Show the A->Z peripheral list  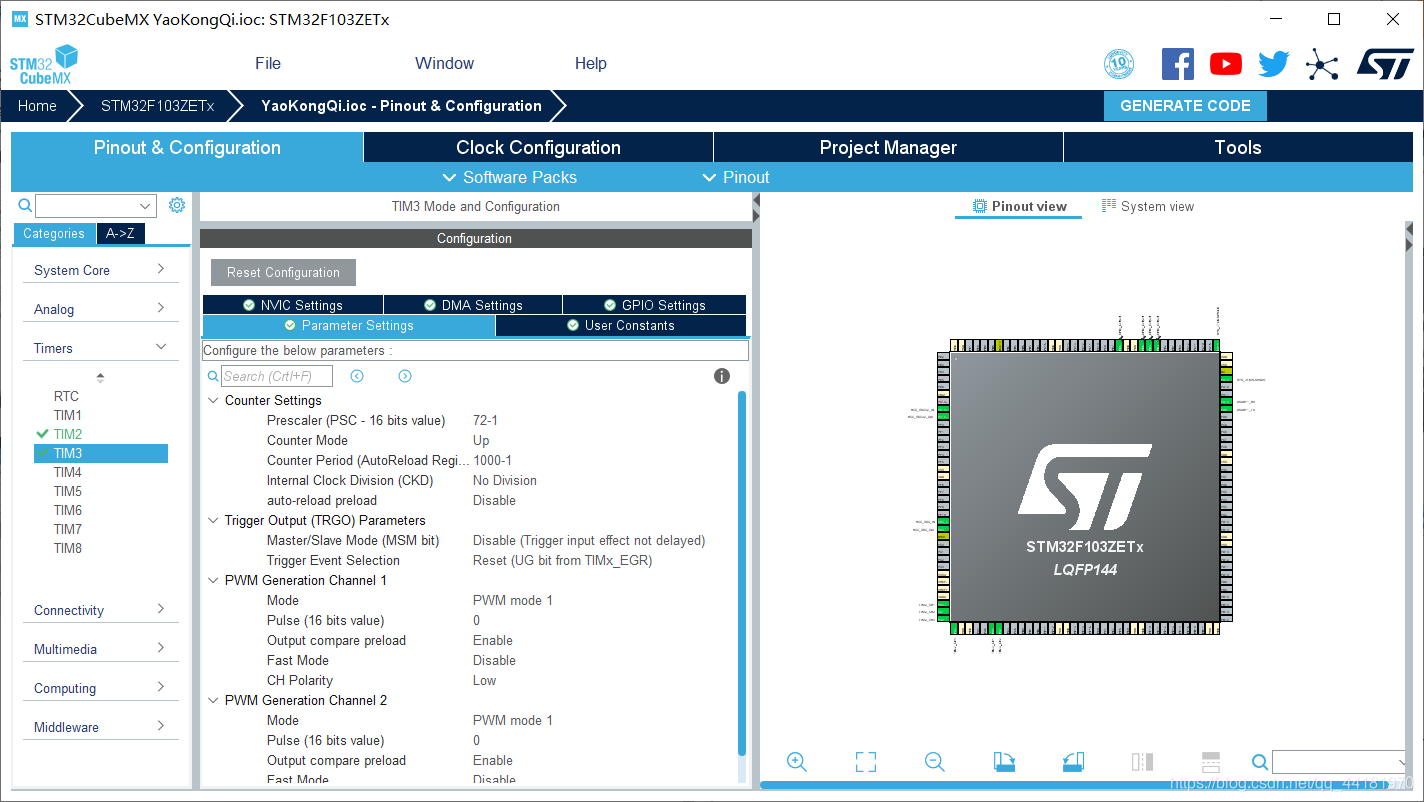[x=121, y=233]
